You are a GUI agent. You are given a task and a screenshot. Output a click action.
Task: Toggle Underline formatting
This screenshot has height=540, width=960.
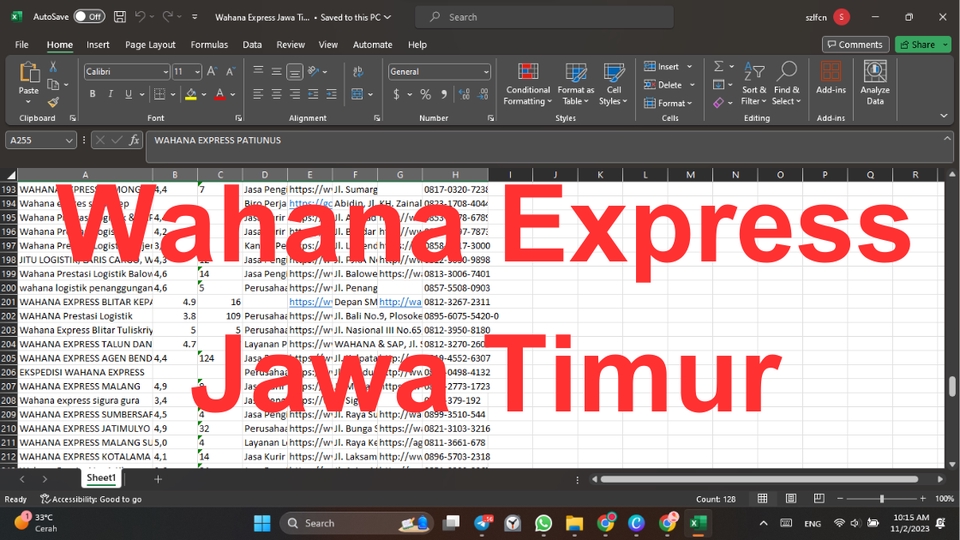click(x=129, y=94)
